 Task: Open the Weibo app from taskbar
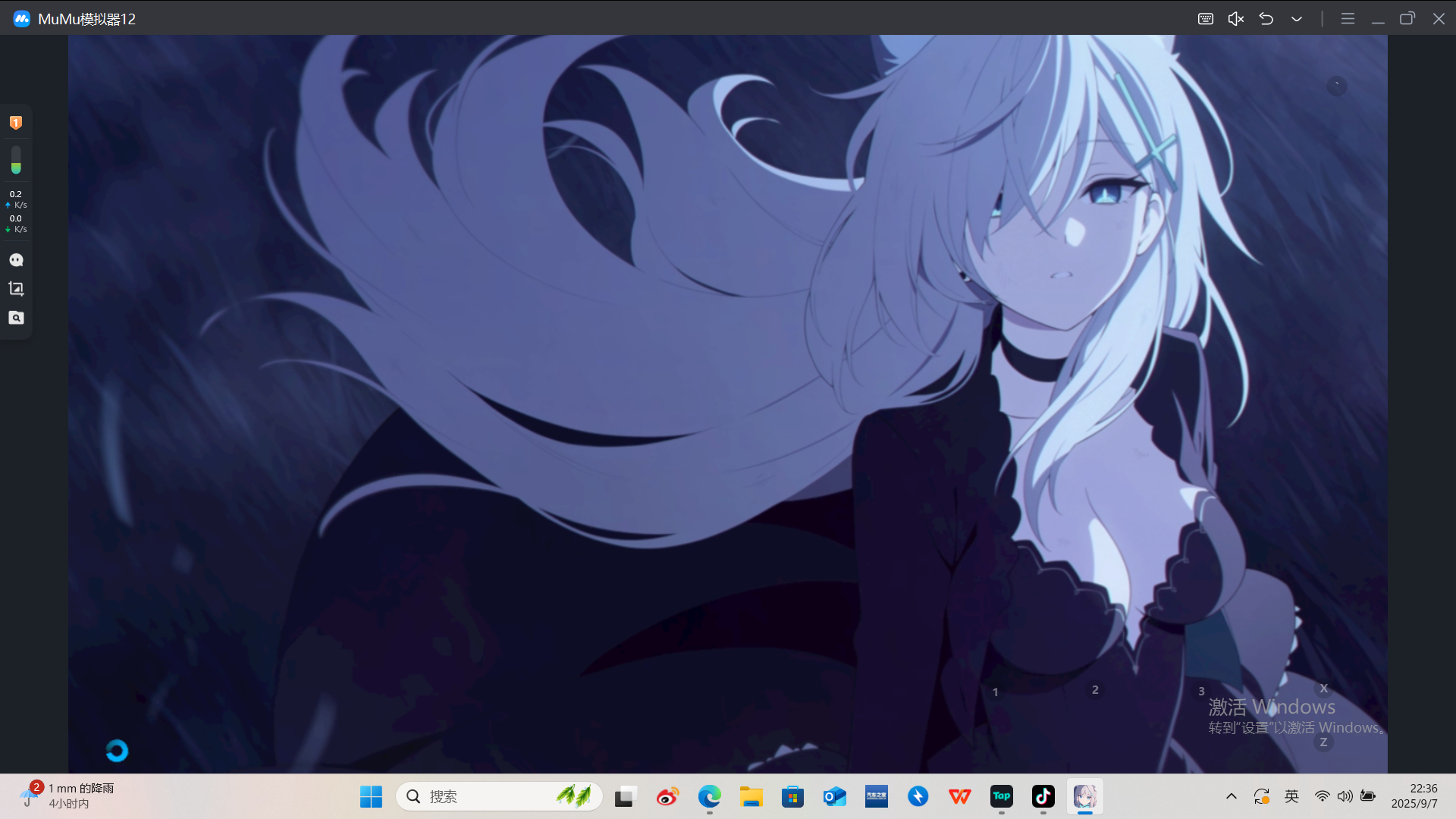click(667, 796)
